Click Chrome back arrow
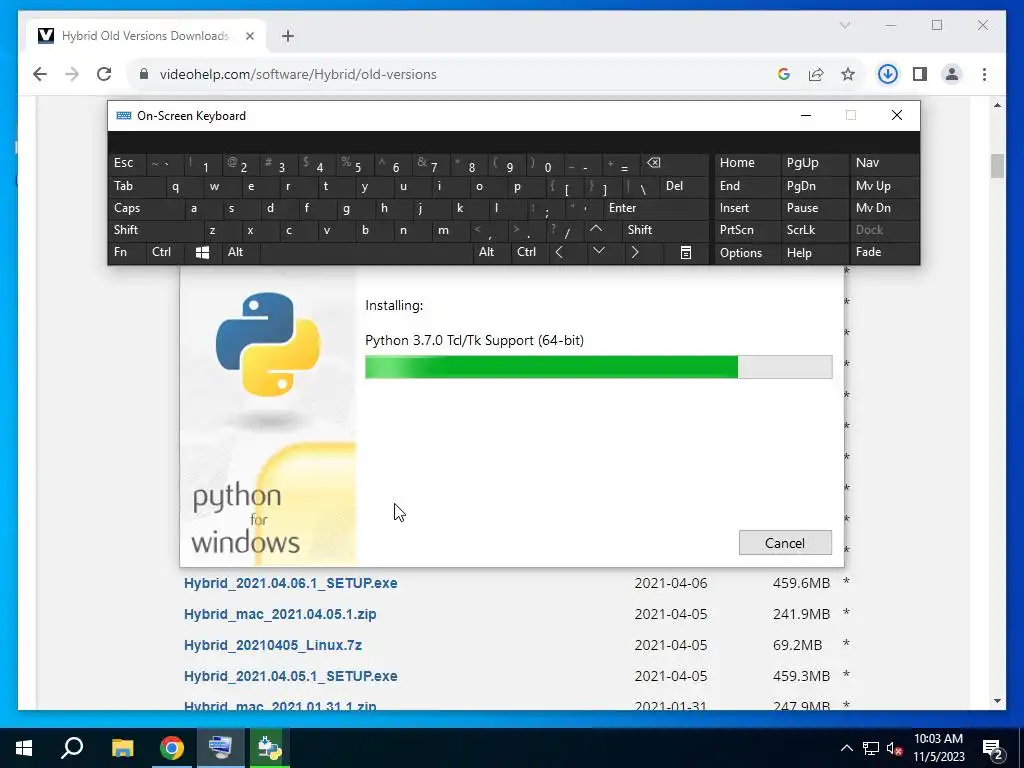The height and width of the screenshot is (768, 1024). [x=40, y=74]
